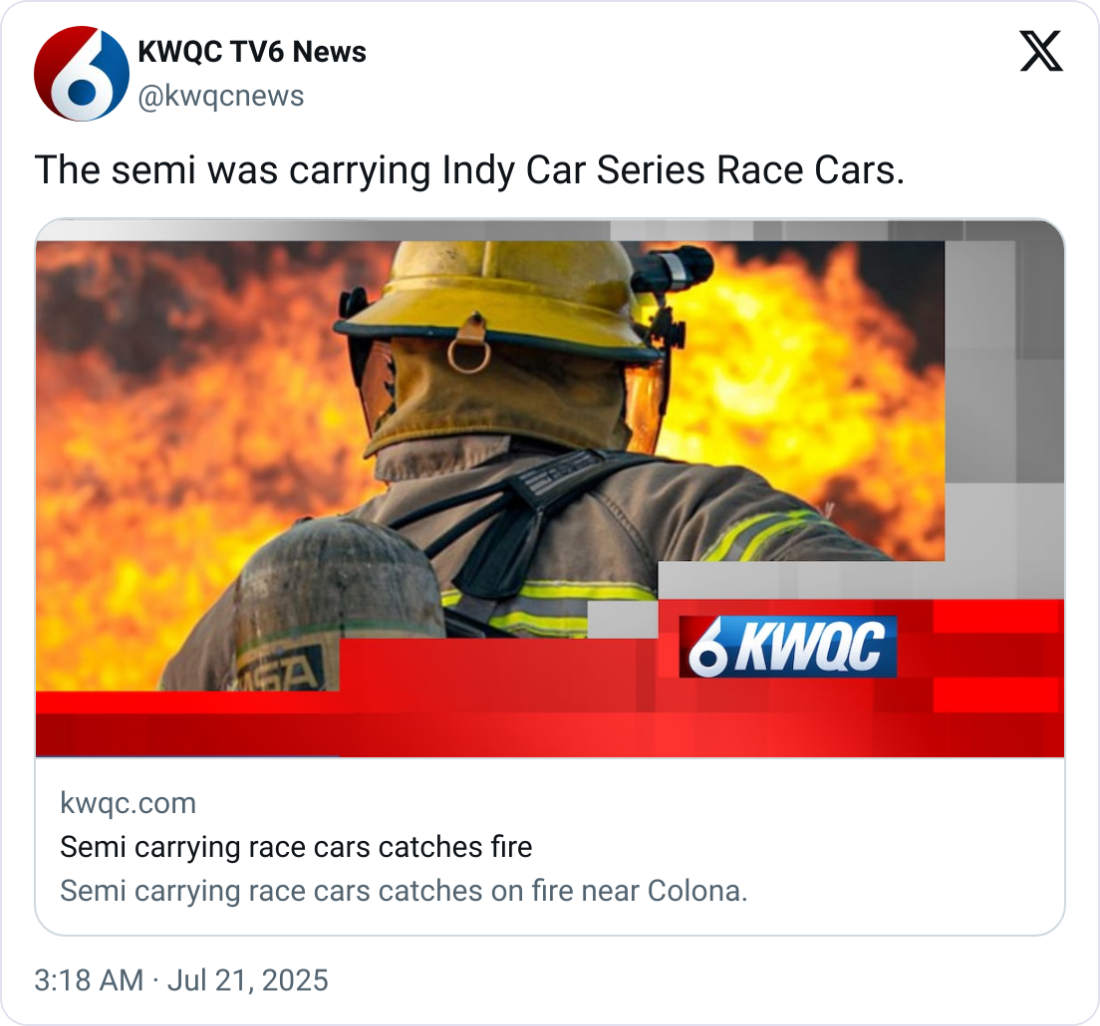Open the firefighter article thumbnail image

click(550, 488)
